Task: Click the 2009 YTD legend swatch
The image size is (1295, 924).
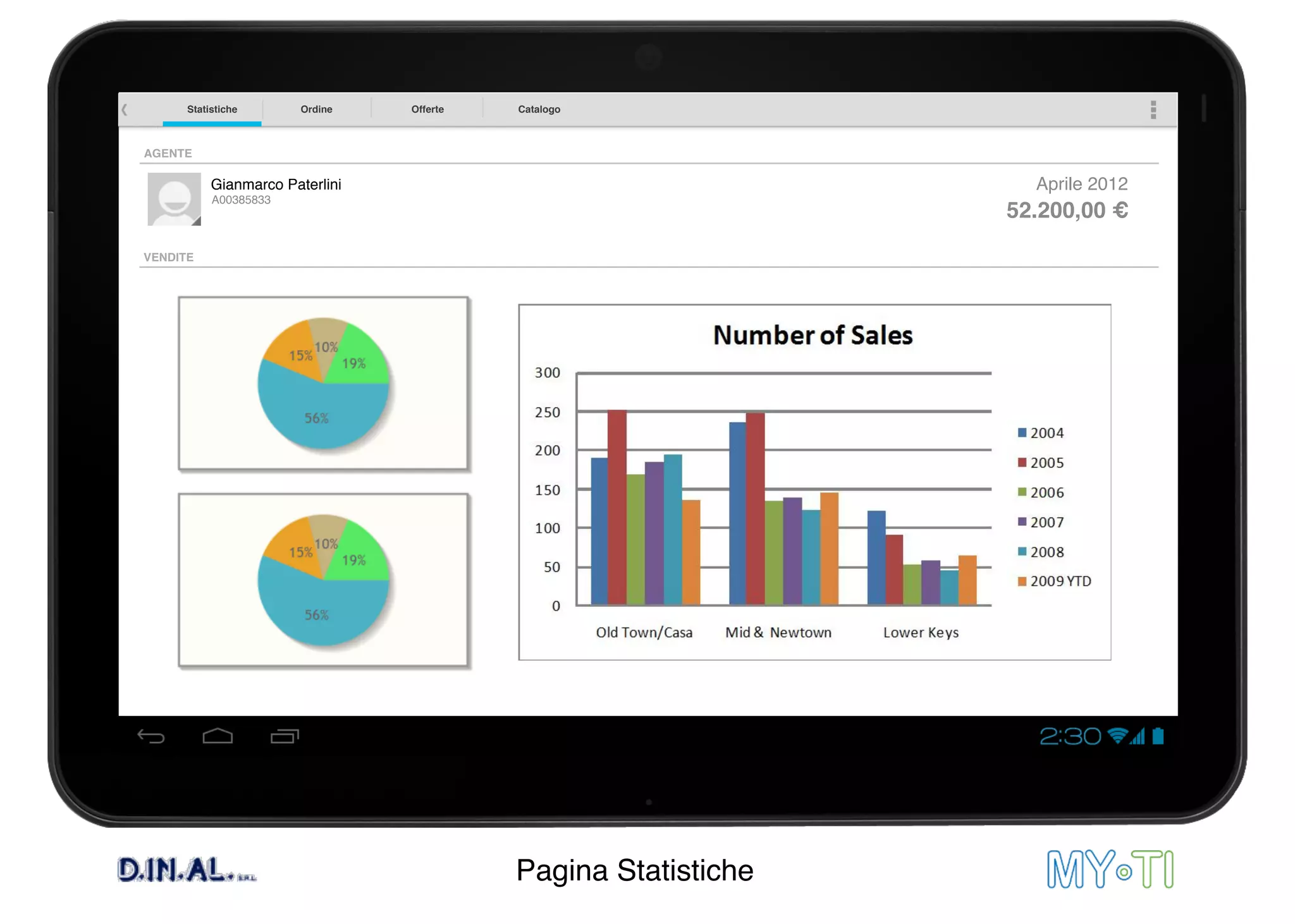Action: (x=1022, y=581)
